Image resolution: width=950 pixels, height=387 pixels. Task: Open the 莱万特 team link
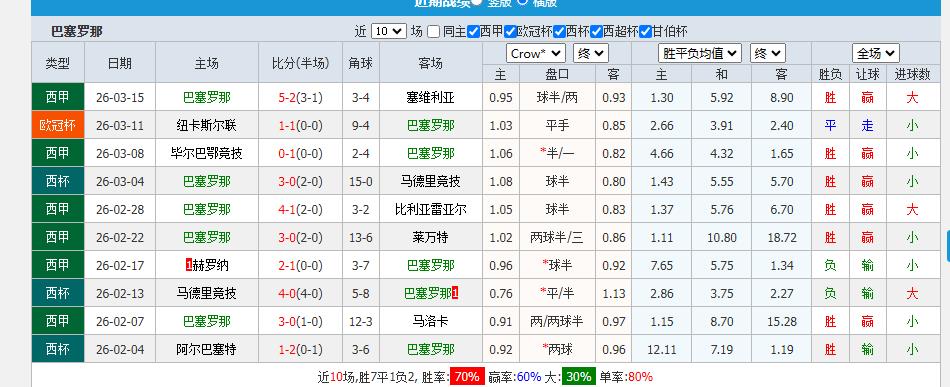(431, 237)
